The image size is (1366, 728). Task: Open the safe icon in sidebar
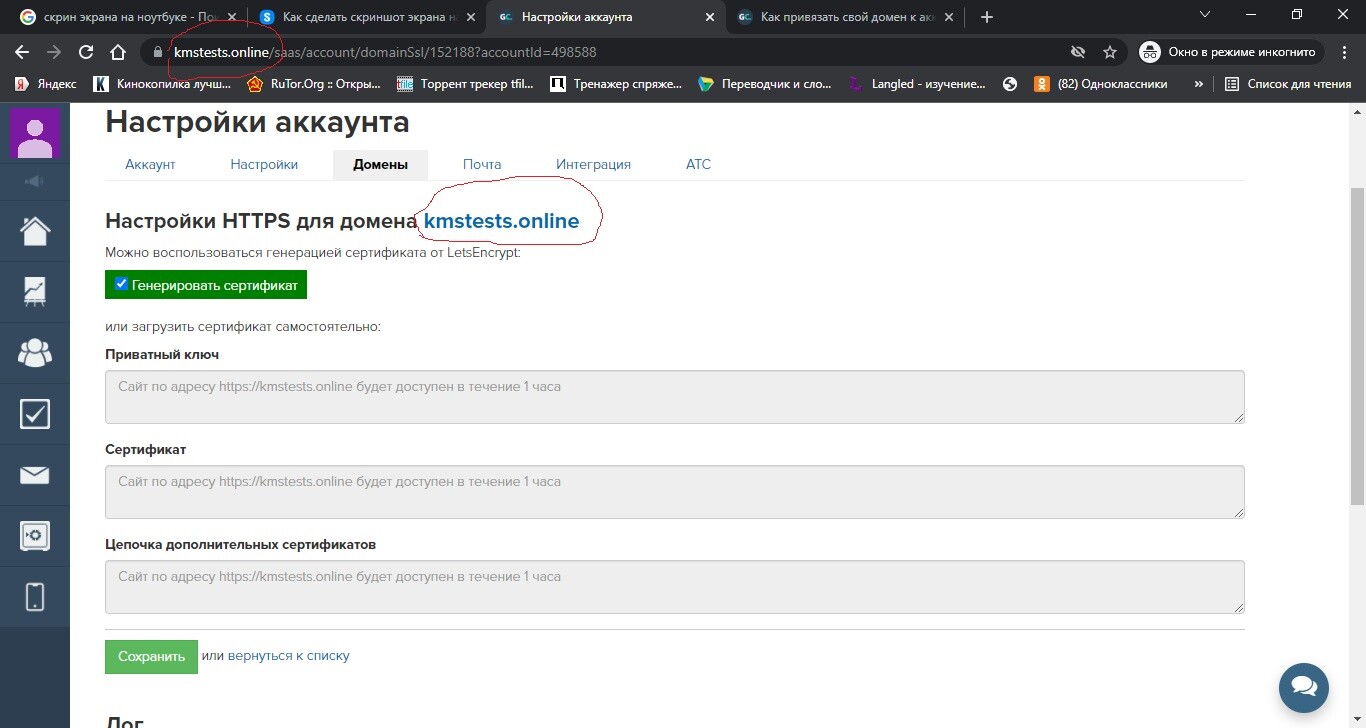point(35,536)
